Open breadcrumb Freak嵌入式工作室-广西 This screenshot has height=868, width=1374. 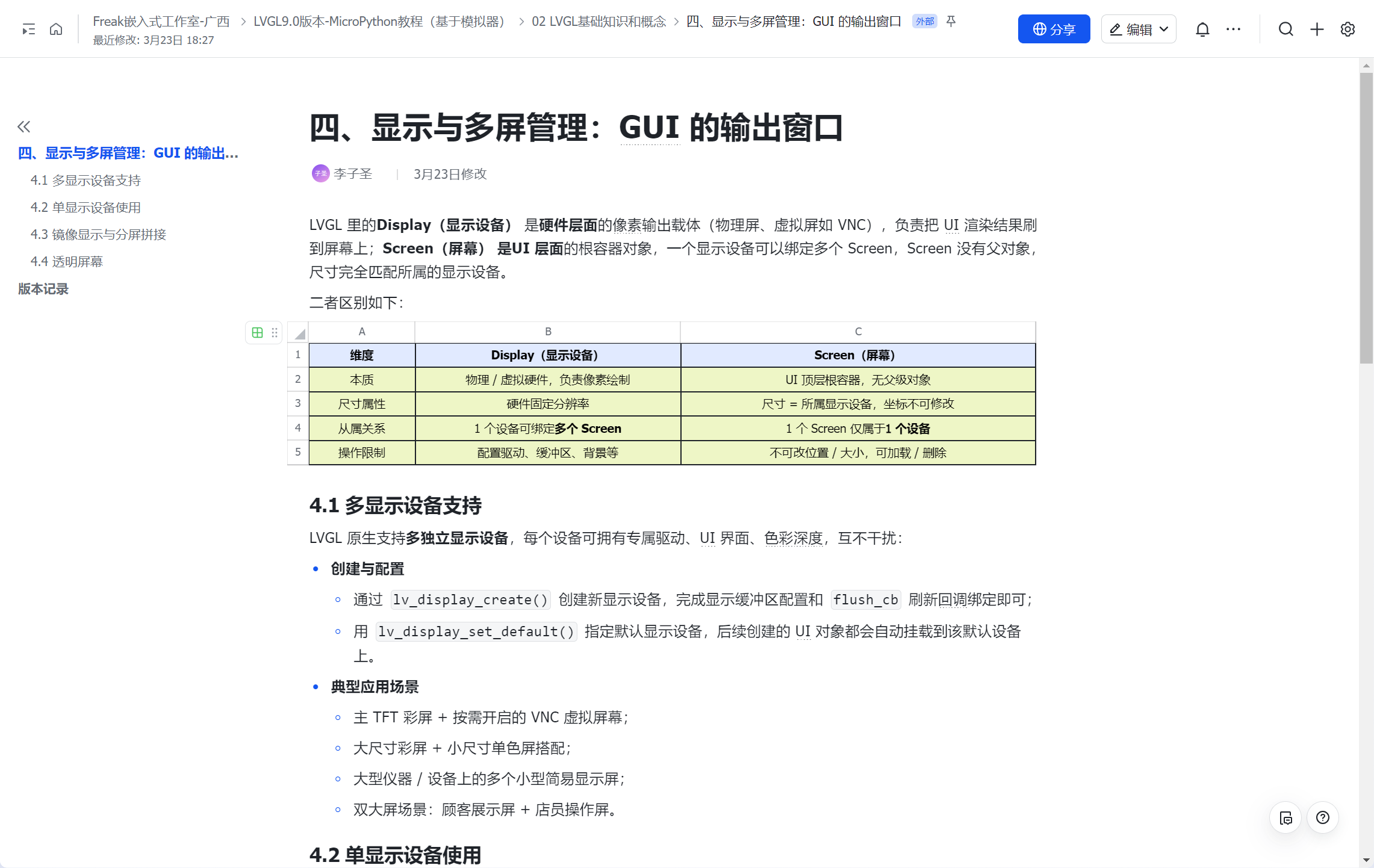[x=161, y=22]
